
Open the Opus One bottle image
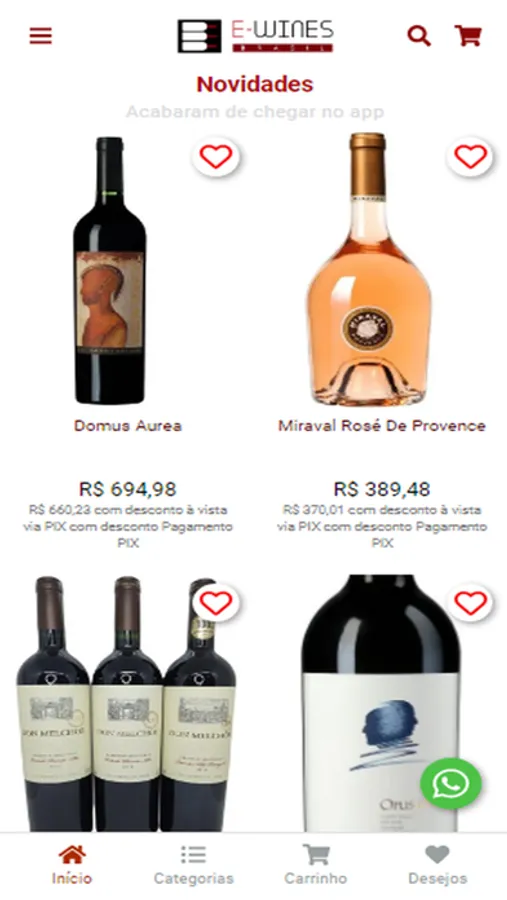coord(381,703)
